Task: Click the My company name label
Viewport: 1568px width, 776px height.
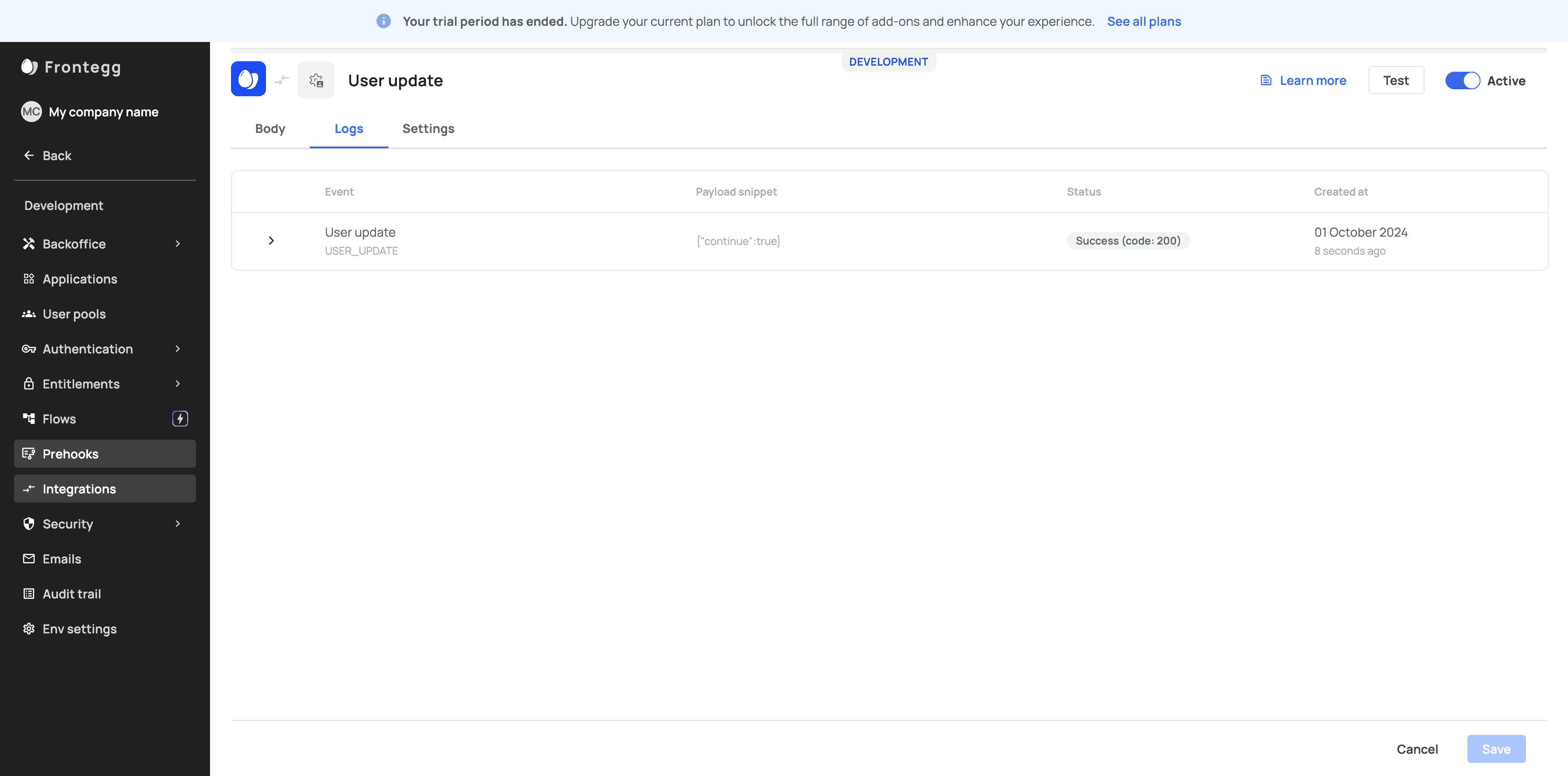Action: pyautogui.click(x=104, y=112)
